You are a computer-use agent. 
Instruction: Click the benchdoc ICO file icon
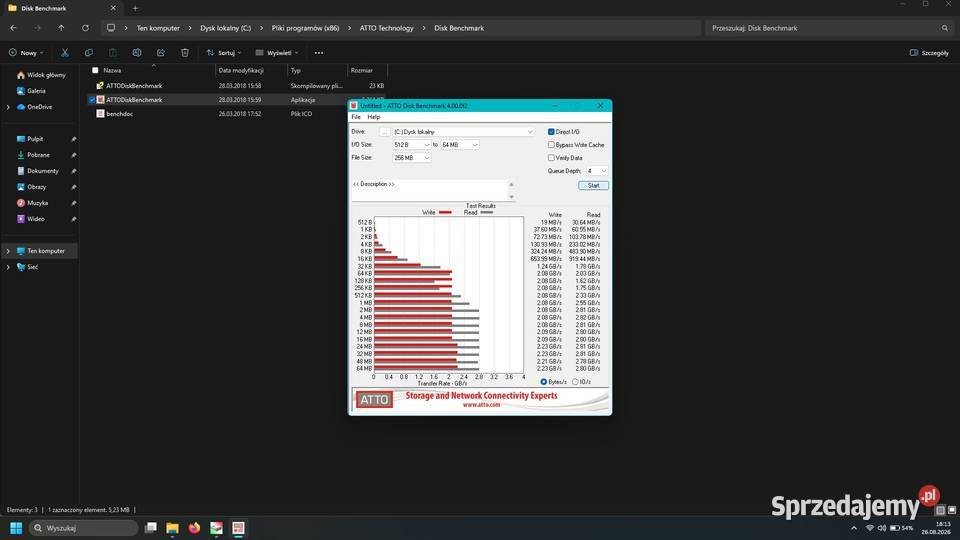[x=100, y=114]
